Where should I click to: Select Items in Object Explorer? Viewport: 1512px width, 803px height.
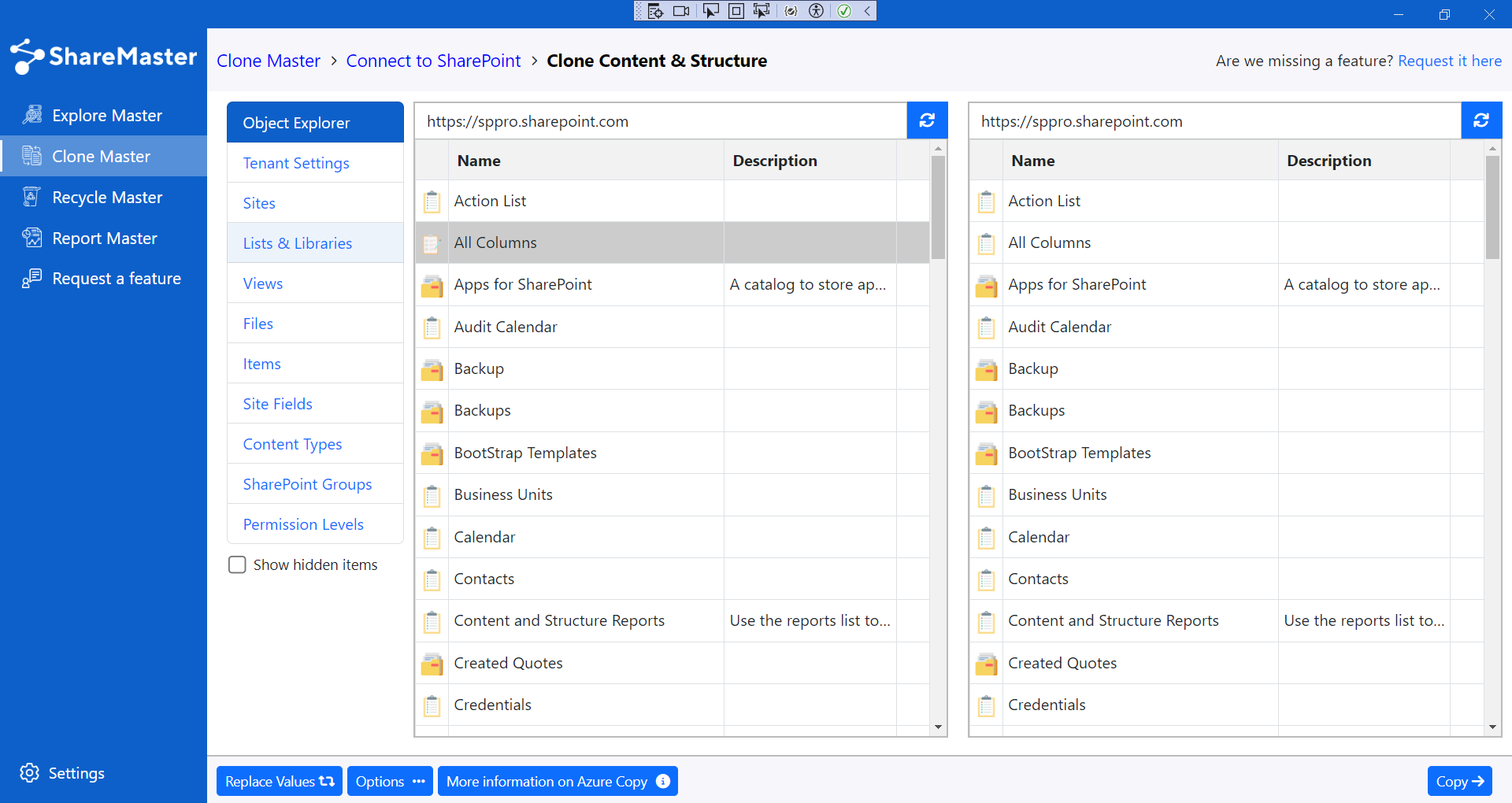click(x=315, y=364)
